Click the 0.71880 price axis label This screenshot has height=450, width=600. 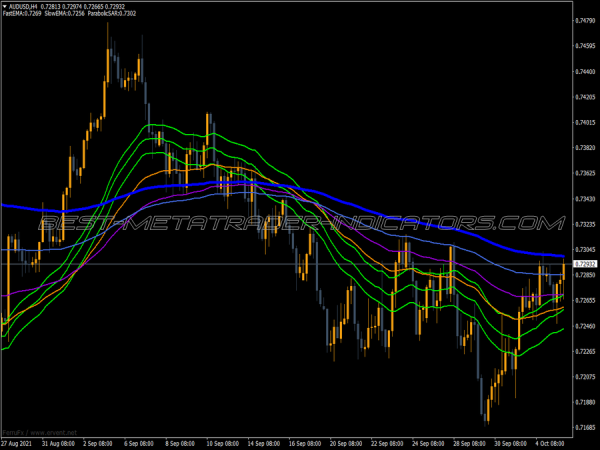tap(585, 402)
